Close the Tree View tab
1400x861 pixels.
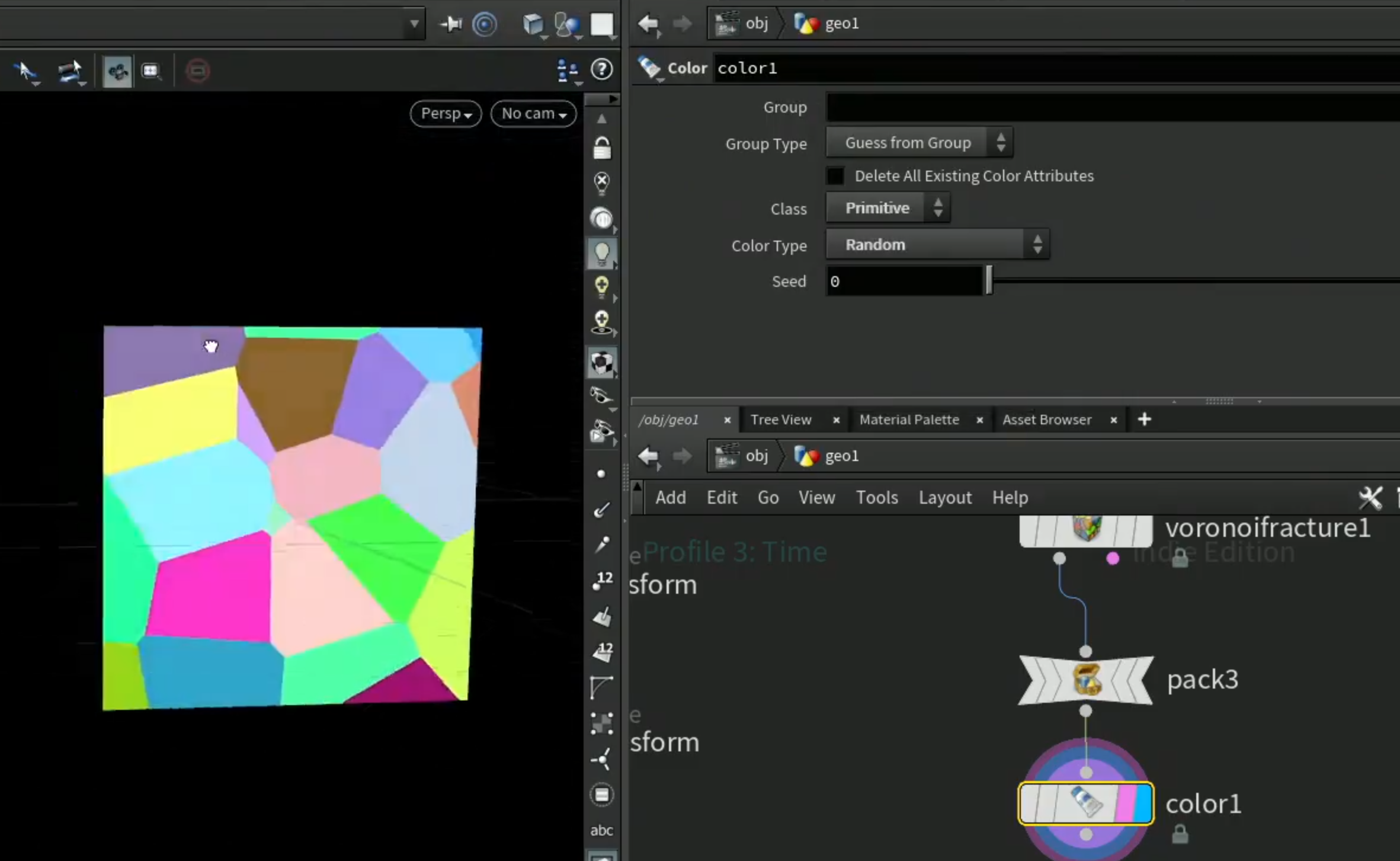click(x=836, y=420)
